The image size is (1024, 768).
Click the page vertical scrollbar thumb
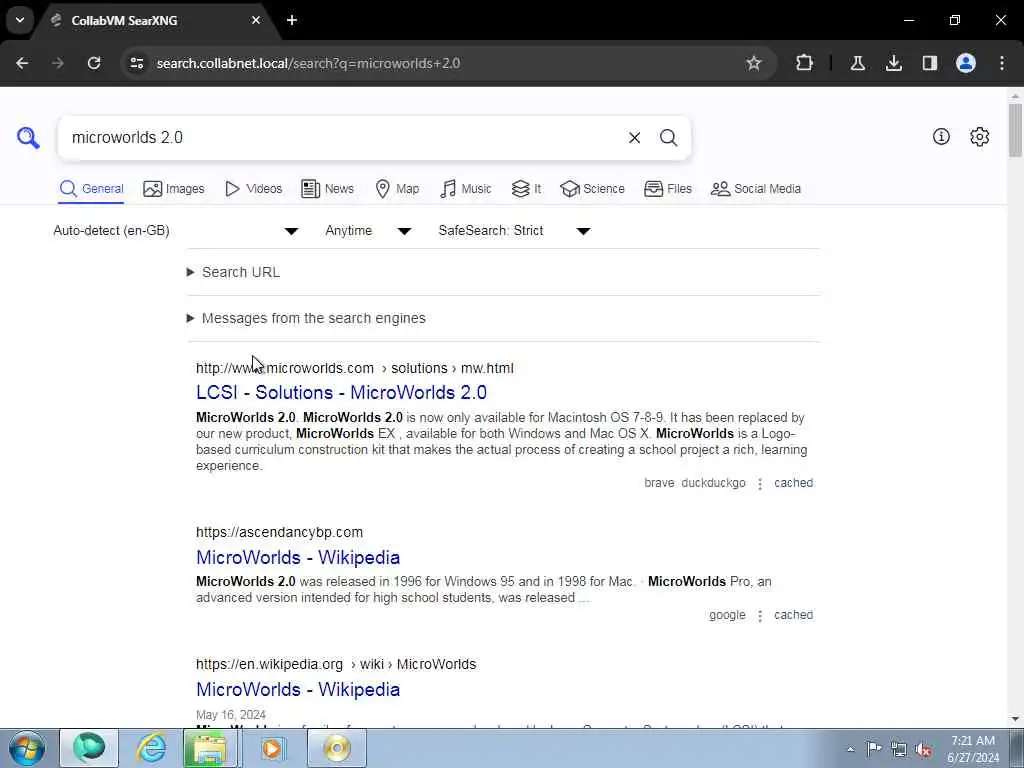tap(1015, 130)
